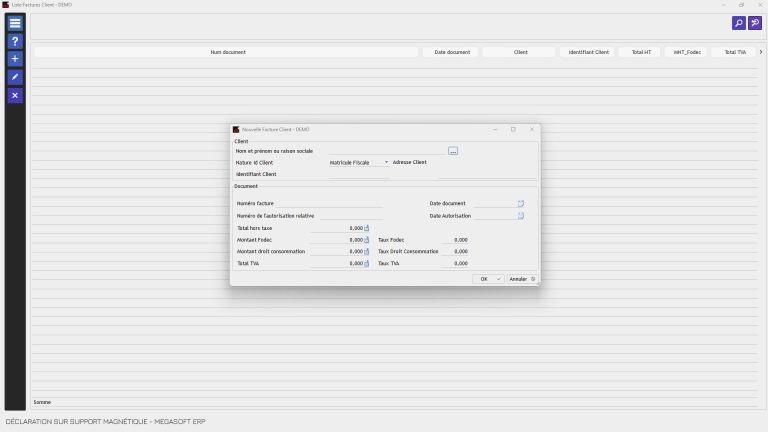Sort by the Client column header
Screen dimensions: 768x432
click(520, 52)
